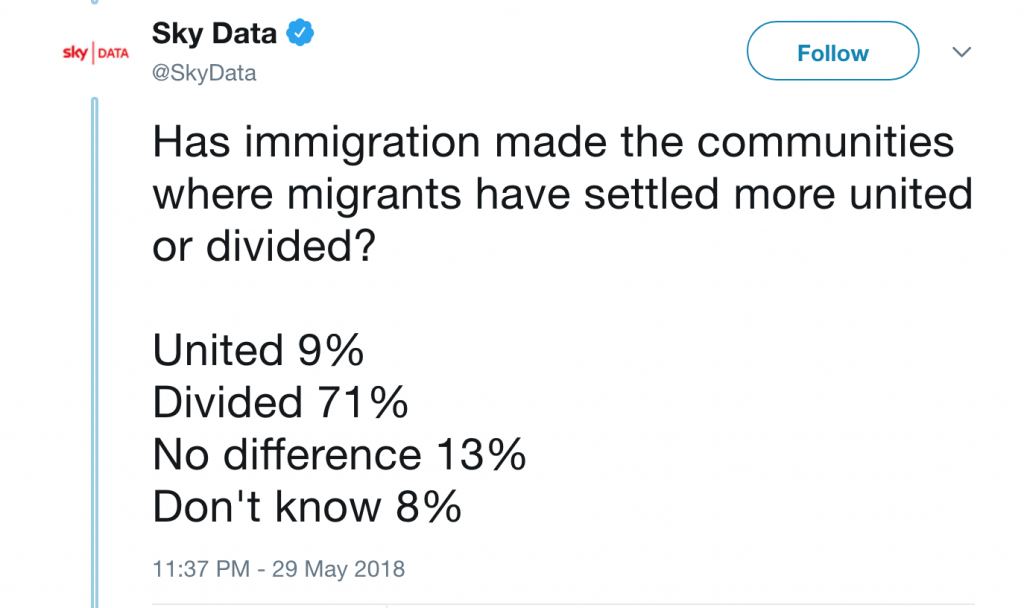This screenshot has width=1024, height=608.
Task: Open the Sky Data profile avatar logo
Action: [x=95, y=53]
